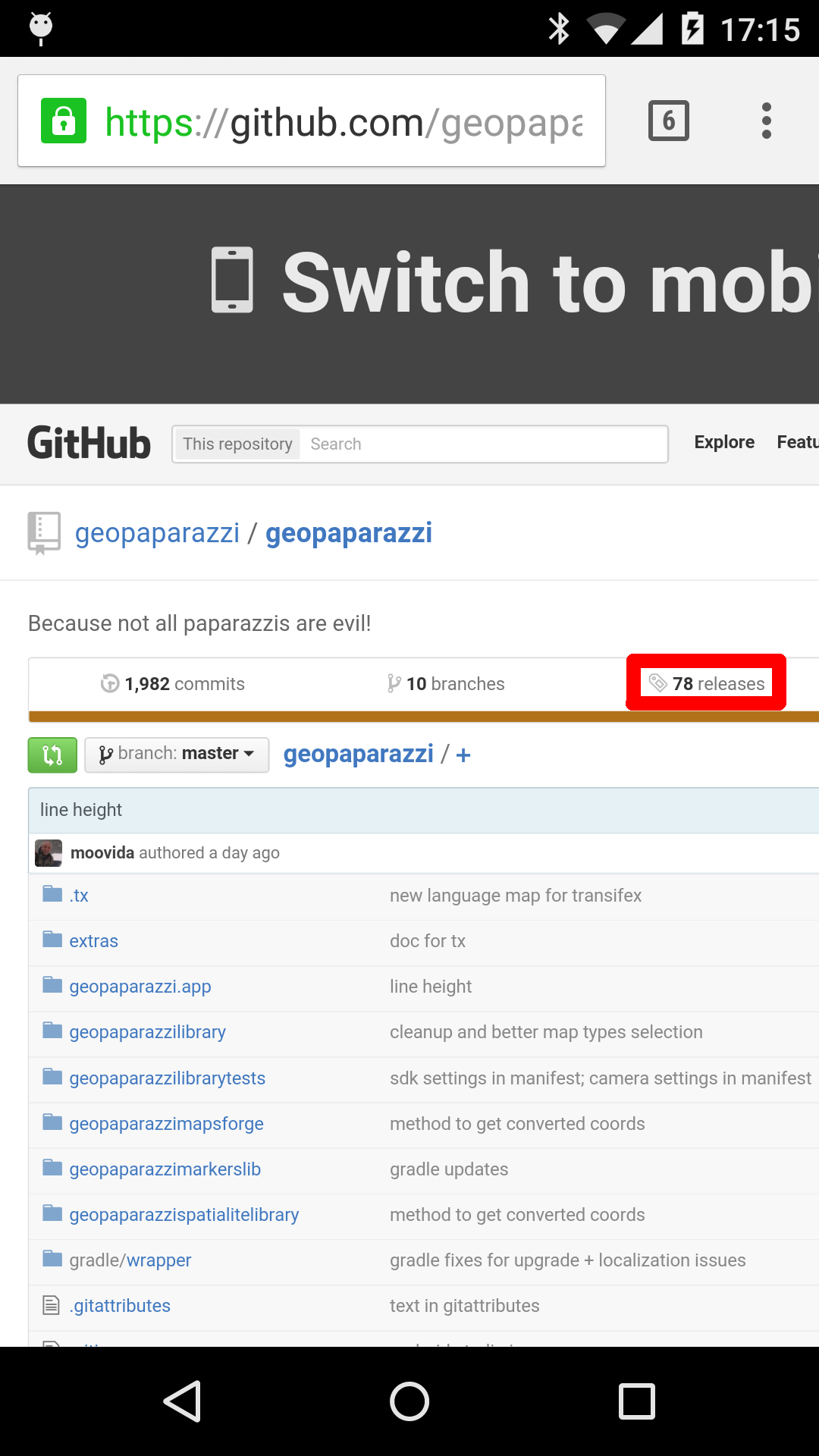The height and width of the screenshot is (1456, 819).
Task: Click the geopaparazzilibrary folder icon
Action: 52,1031
